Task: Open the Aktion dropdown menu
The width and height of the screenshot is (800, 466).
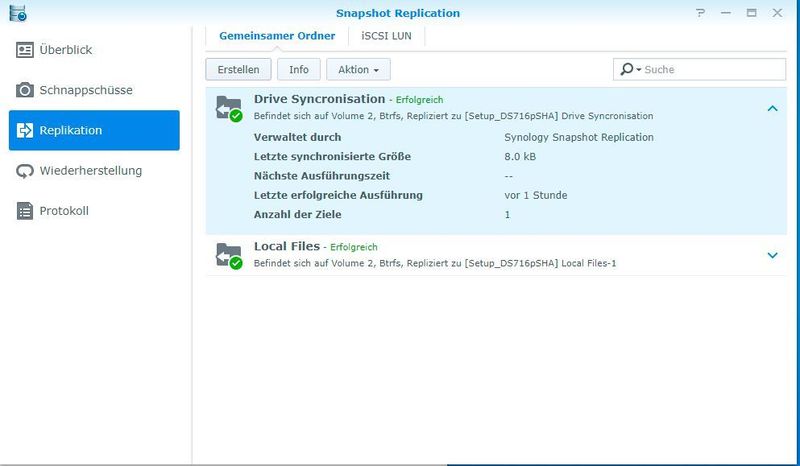Action: click(x=358, y=69)
